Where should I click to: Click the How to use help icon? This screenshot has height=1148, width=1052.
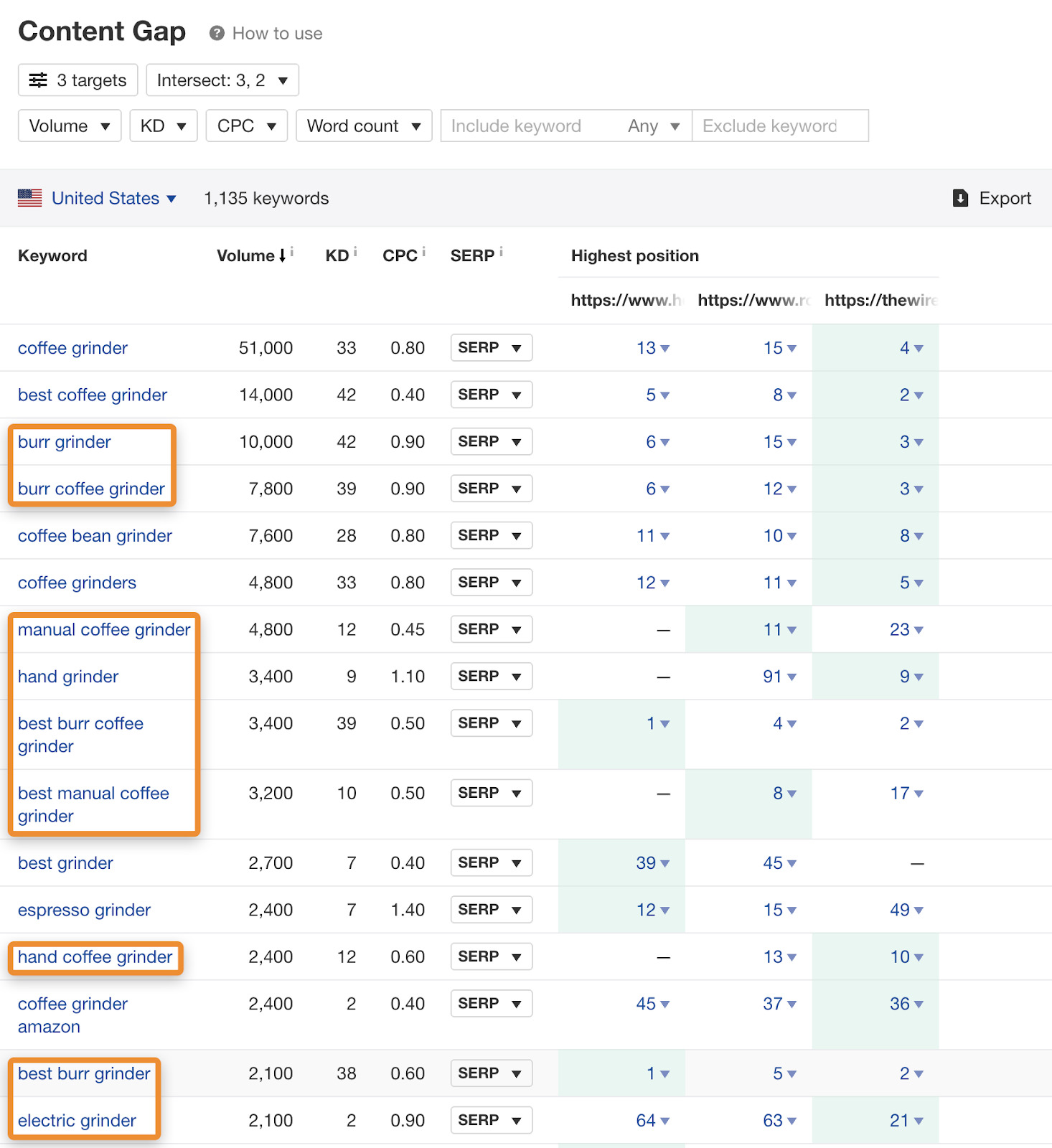pos(217,34)
